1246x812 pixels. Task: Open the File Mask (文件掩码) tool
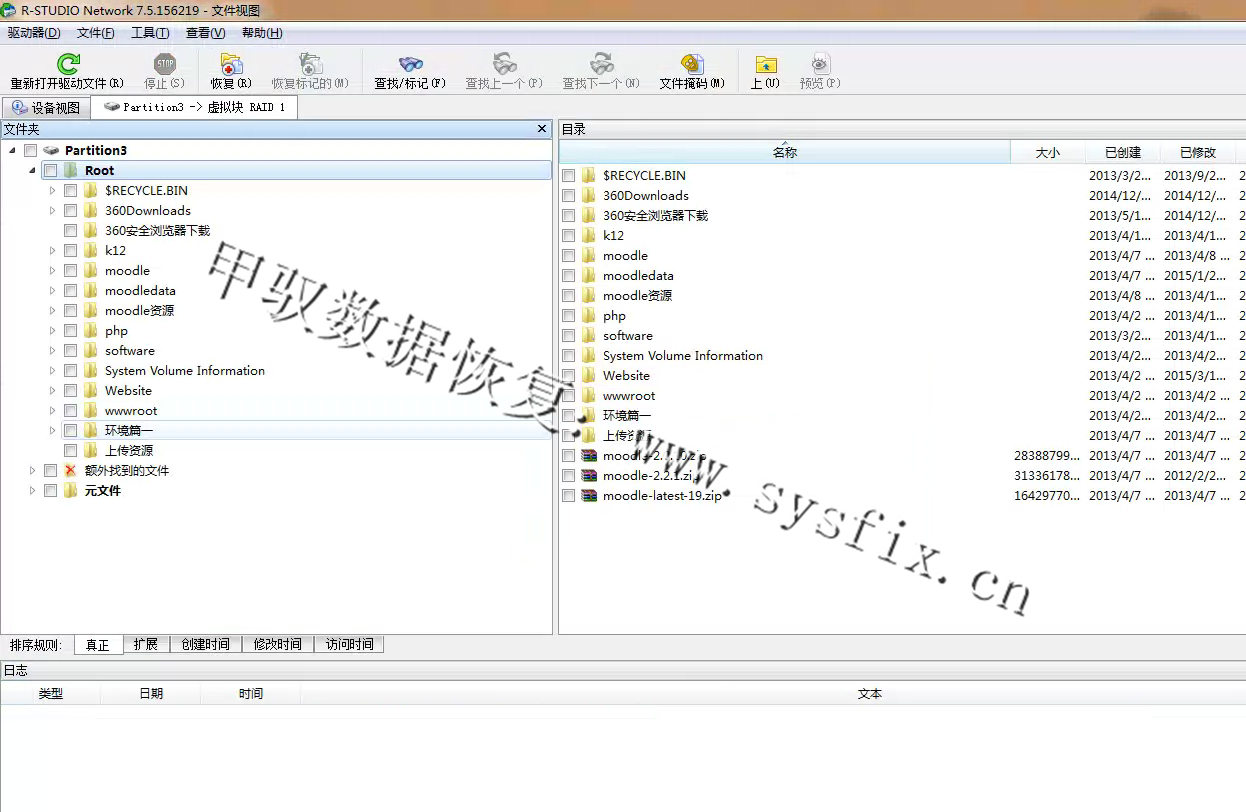692,64
